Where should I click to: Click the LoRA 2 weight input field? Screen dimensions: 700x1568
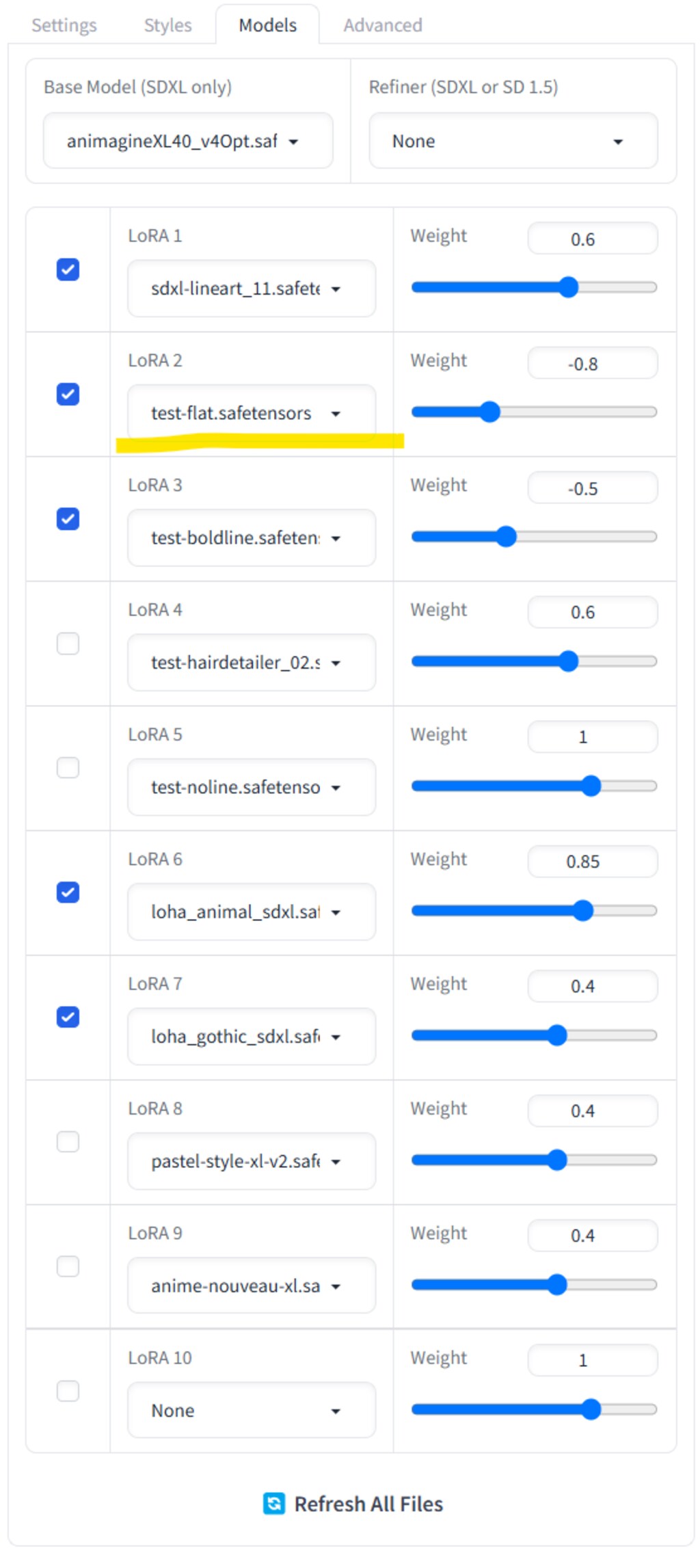[x=592, y=364]
